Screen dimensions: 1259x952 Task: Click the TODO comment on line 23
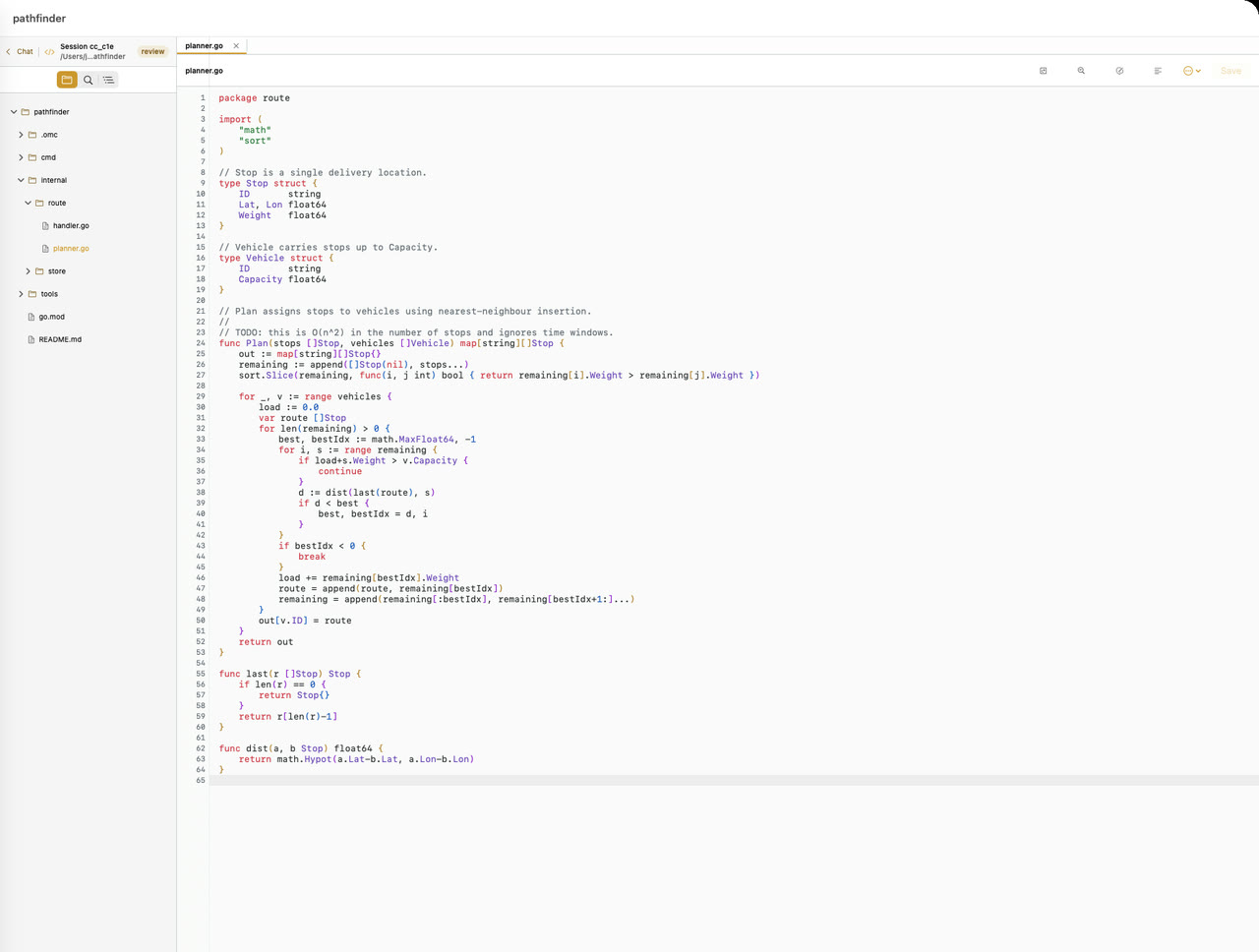click(415, 332)
